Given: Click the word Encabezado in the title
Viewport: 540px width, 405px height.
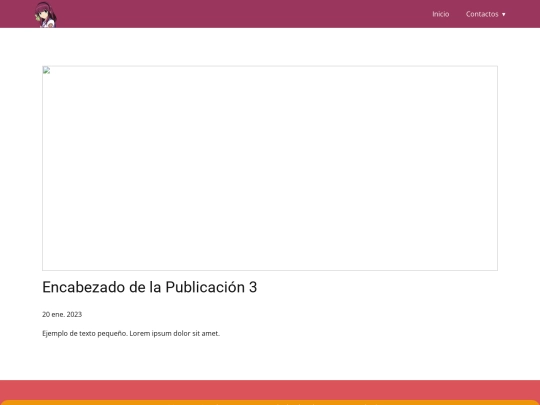Looking at the screenshot, I should click(x=83, y=287).
